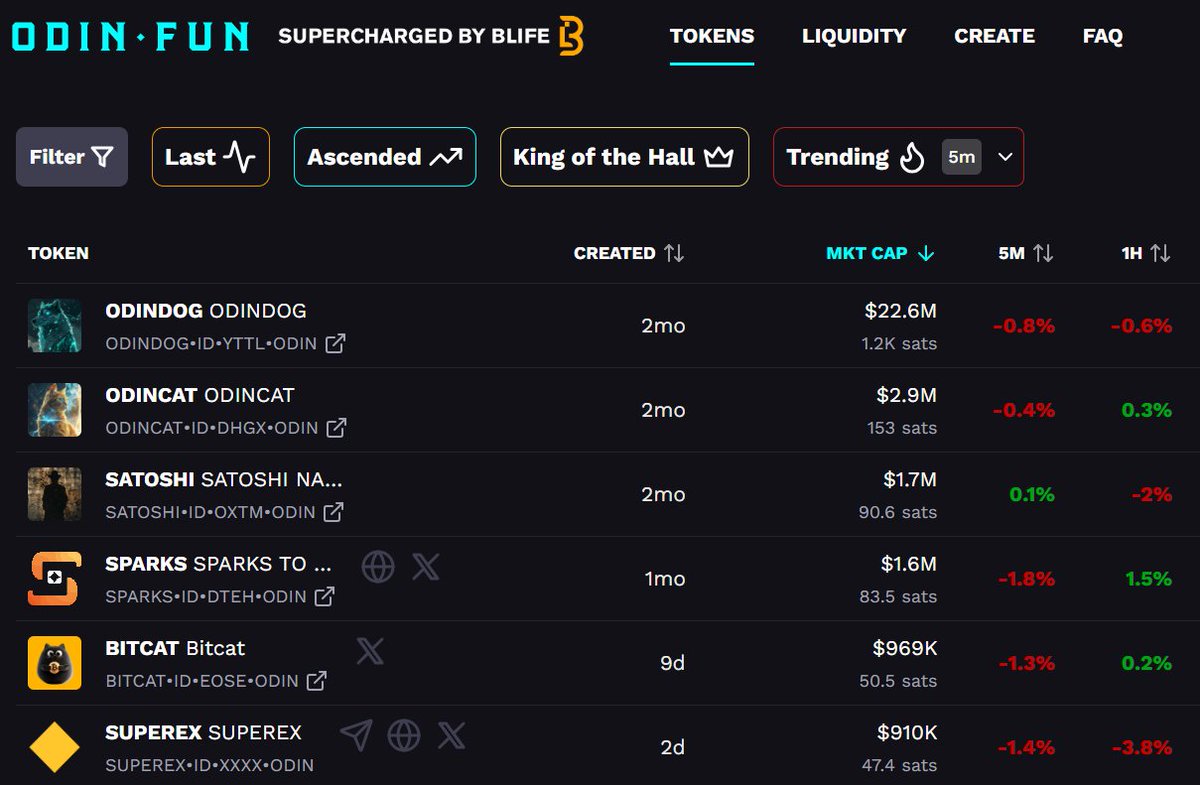Open the FAQ tab

pos(1103,36)
